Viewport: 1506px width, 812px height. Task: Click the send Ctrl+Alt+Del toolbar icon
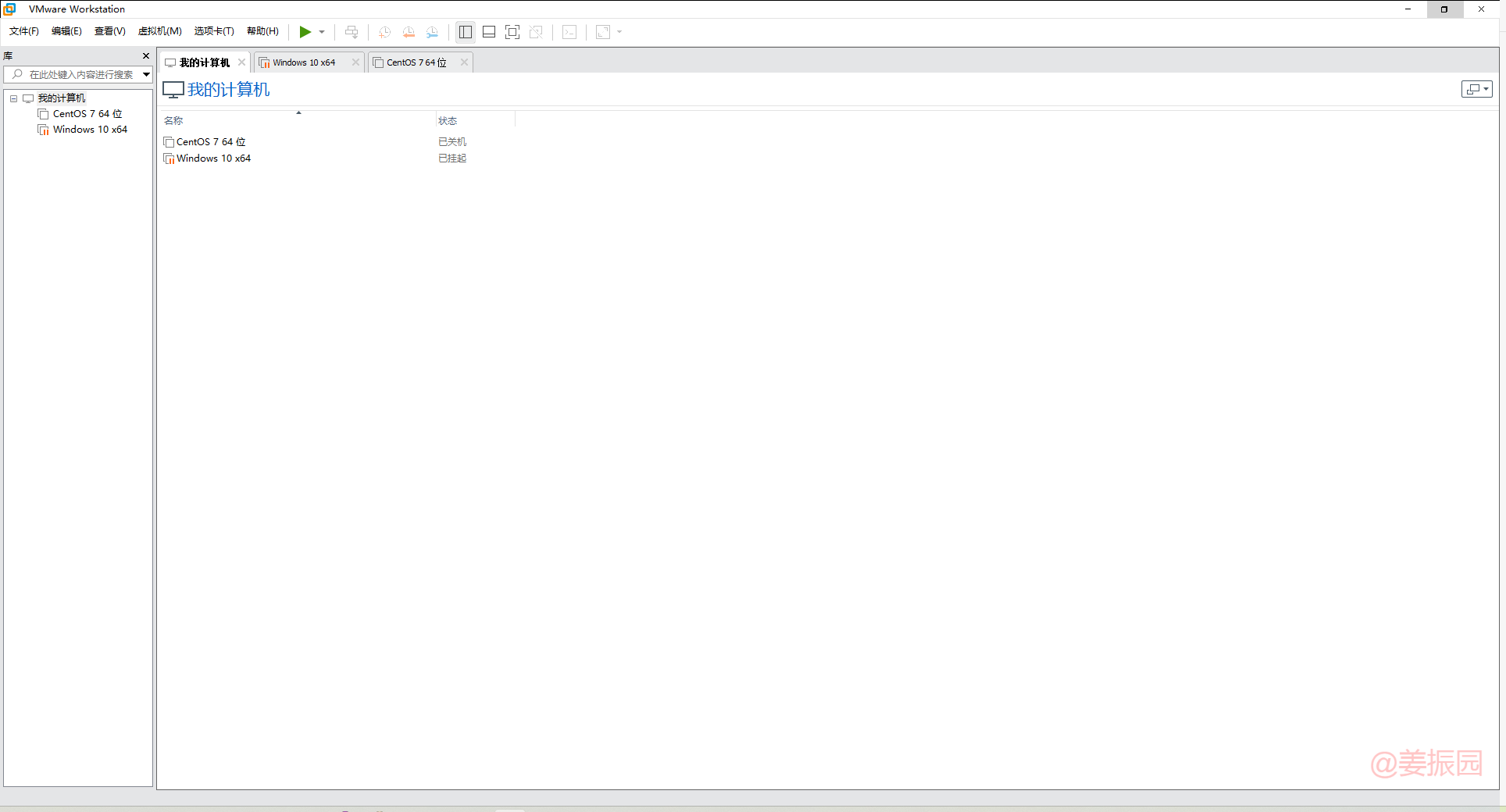tap(352, 32)
